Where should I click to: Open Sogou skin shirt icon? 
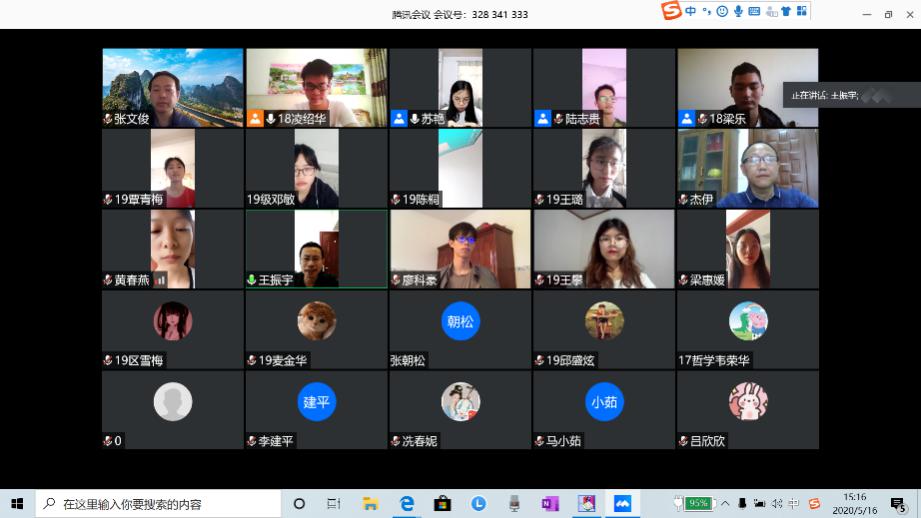(x=785, y=11)
